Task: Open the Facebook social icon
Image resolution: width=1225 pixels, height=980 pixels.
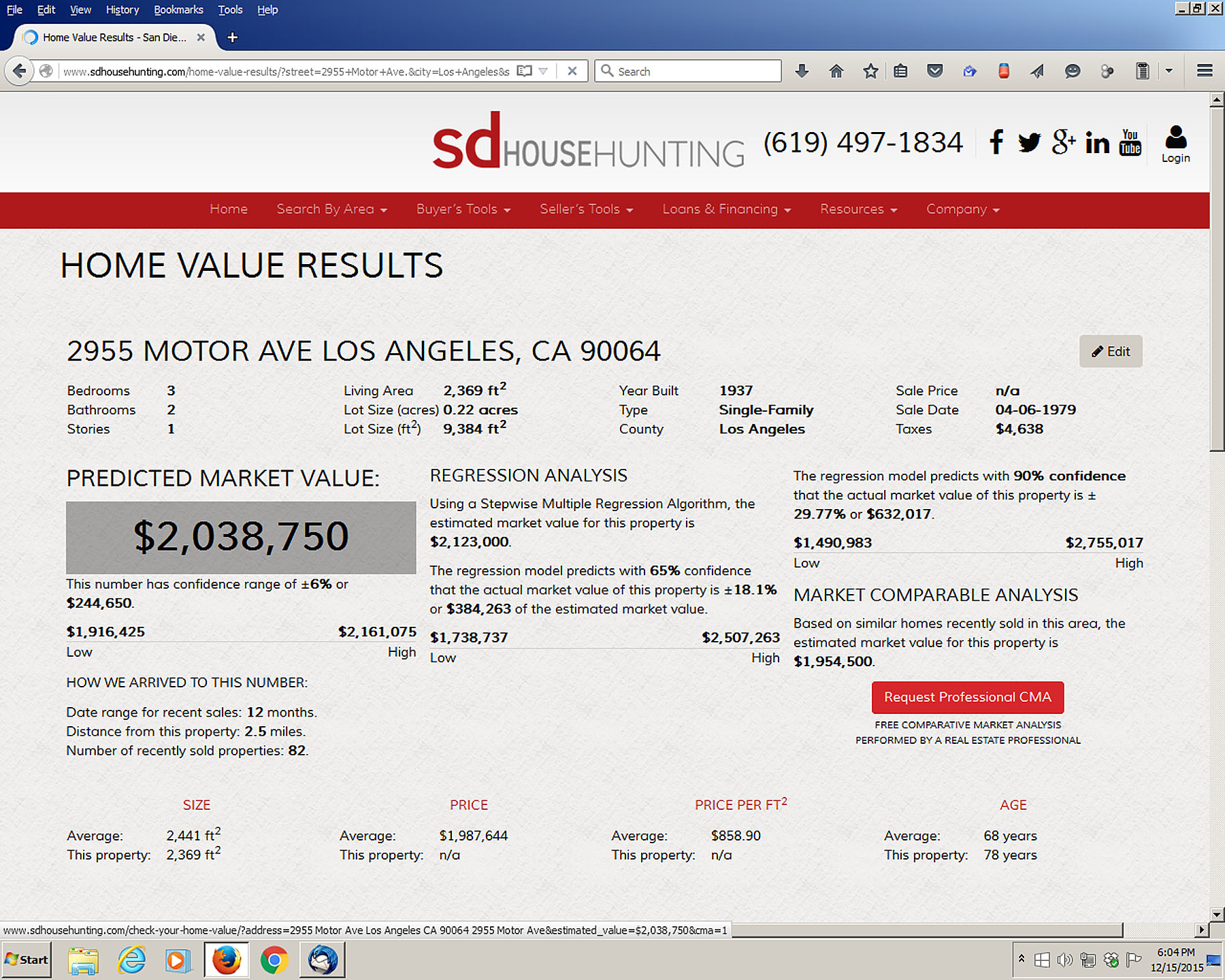Action: click(996, 142)
